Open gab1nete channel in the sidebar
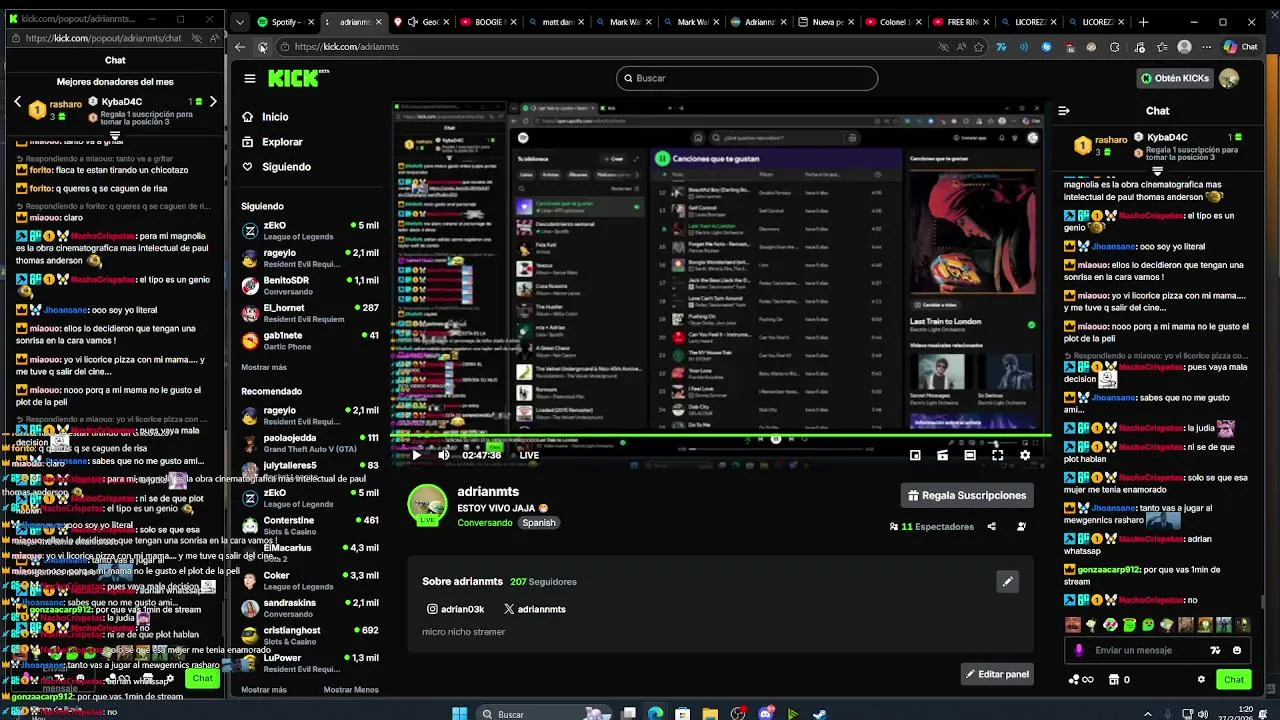 310,341
